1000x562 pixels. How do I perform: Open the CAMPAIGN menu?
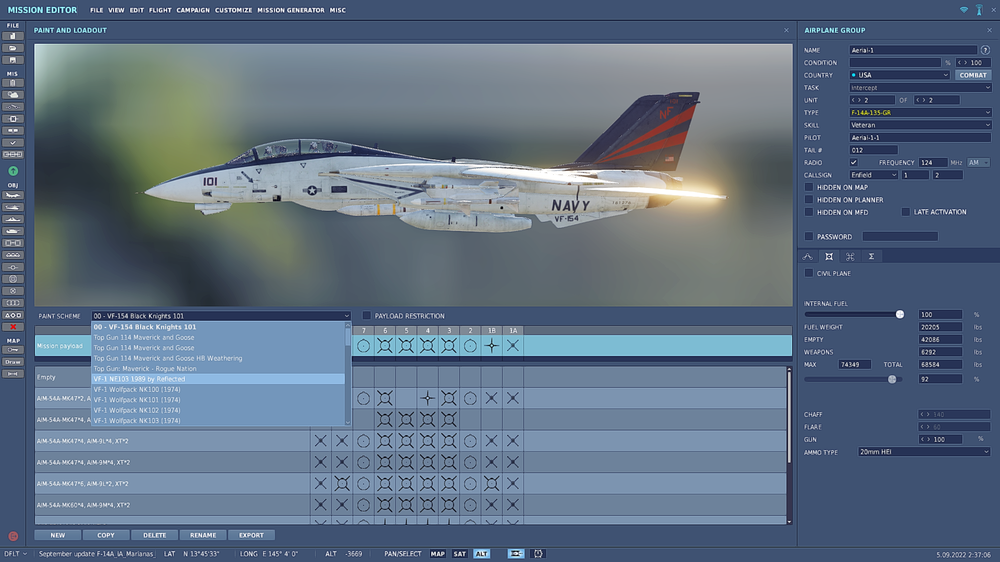point(193,10)
